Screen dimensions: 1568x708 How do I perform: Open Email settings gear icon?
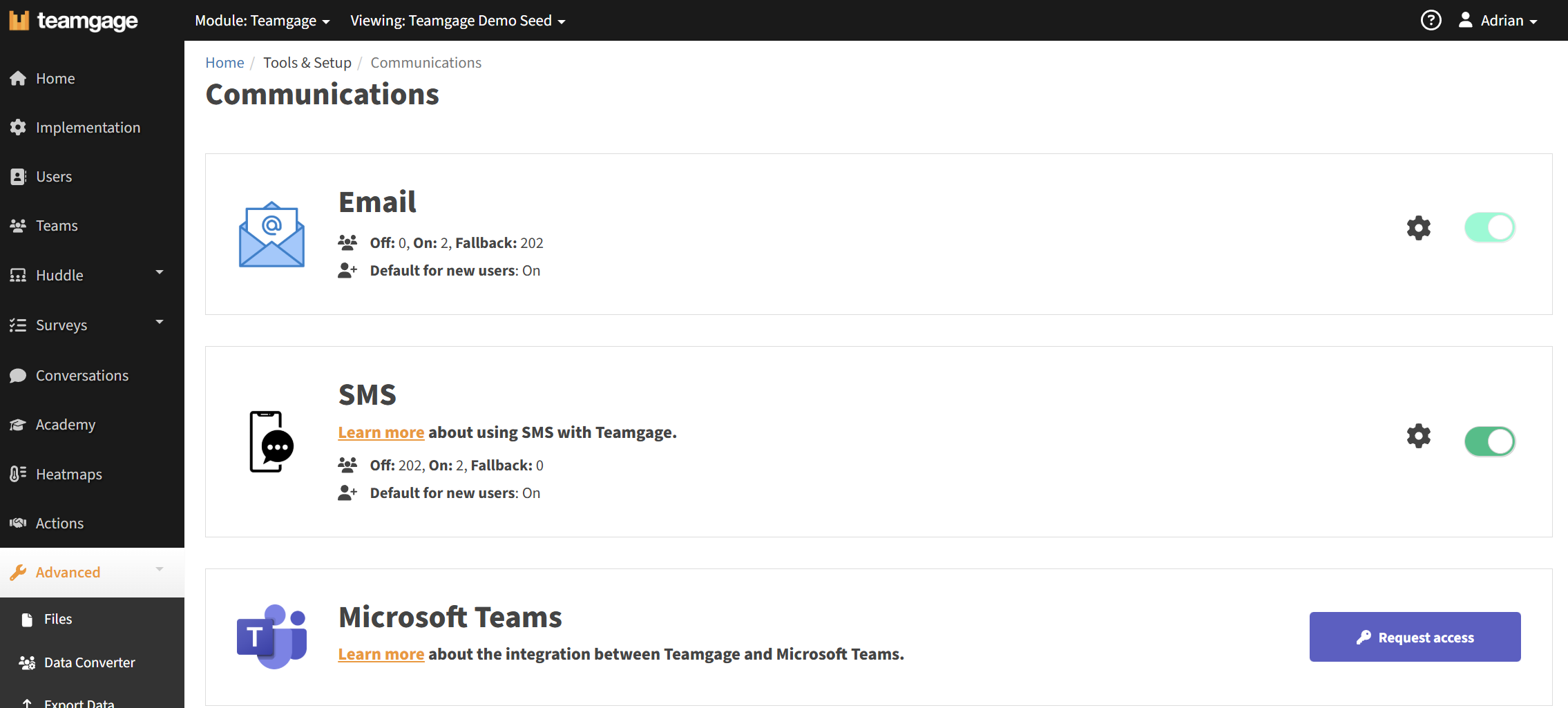click(x=1418, y=227)
